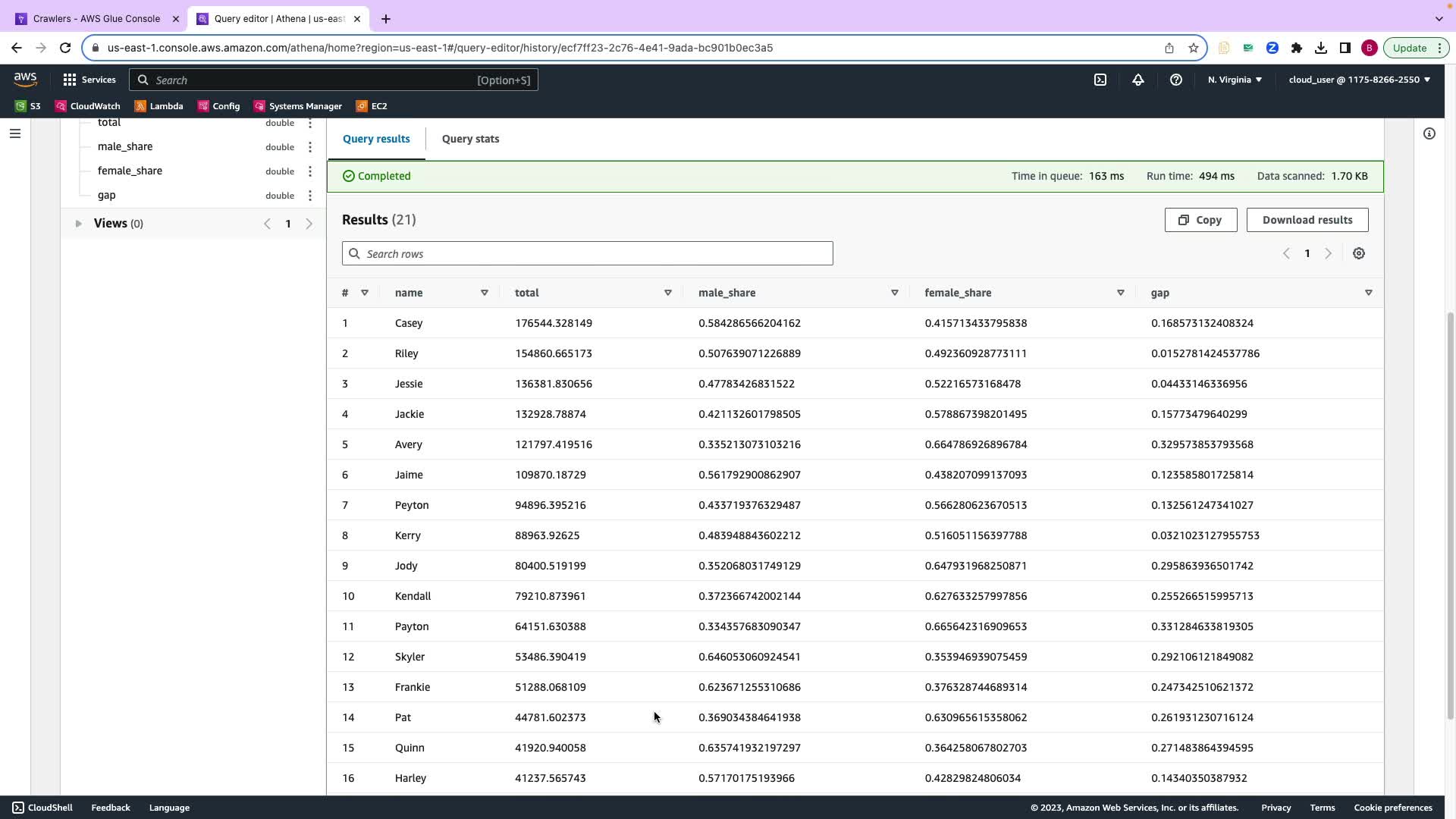Switch to the Query stats tab
This screenshot has height=819, width=1456.
[470, 139]
